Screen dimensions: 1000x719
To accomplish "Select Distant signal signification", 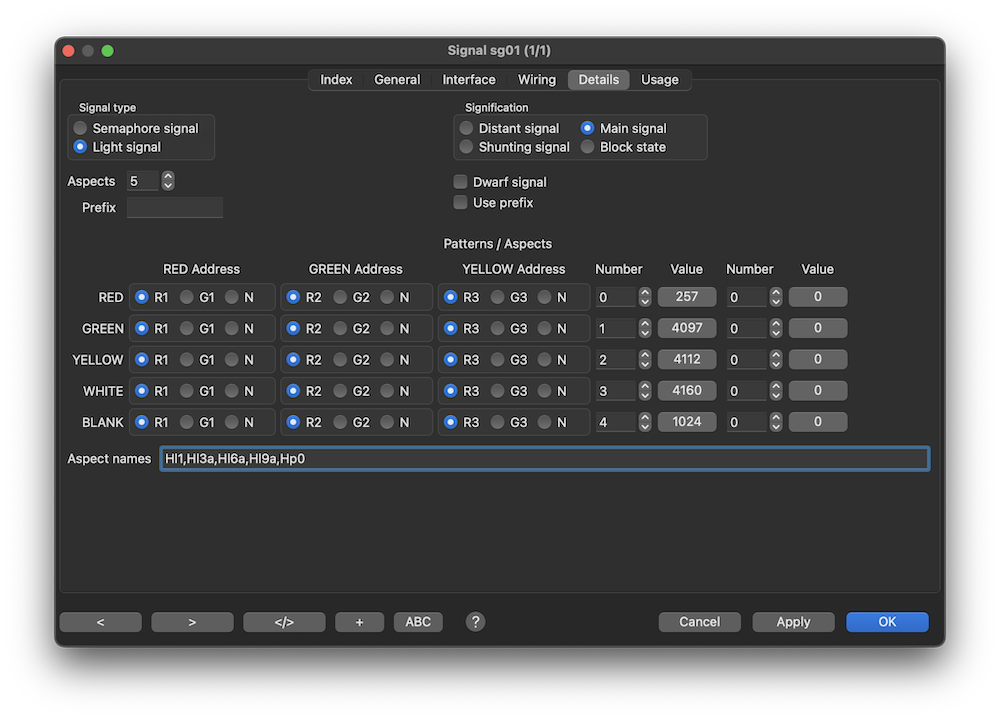I will (x=467, y=128).
